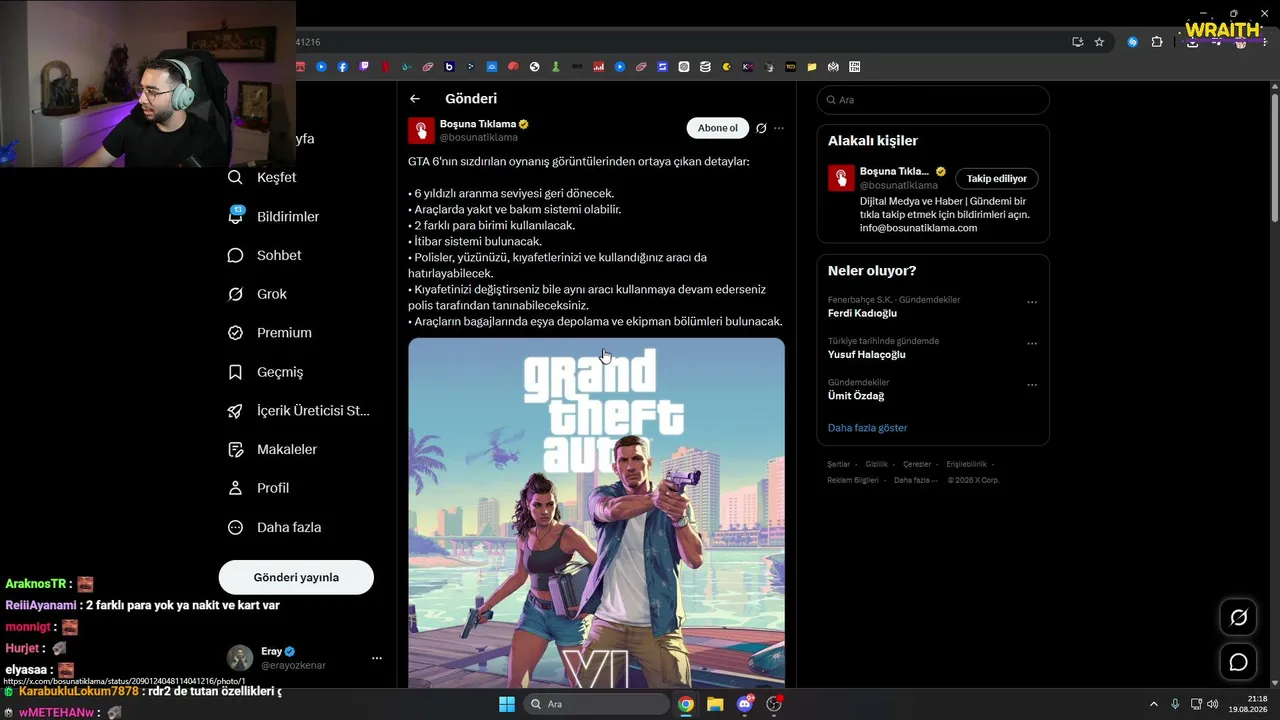The height and width of the screenshot is (720, 1280).
Task: Open options for Ümit Özdağ trend
Action: tap(1032, 385)
